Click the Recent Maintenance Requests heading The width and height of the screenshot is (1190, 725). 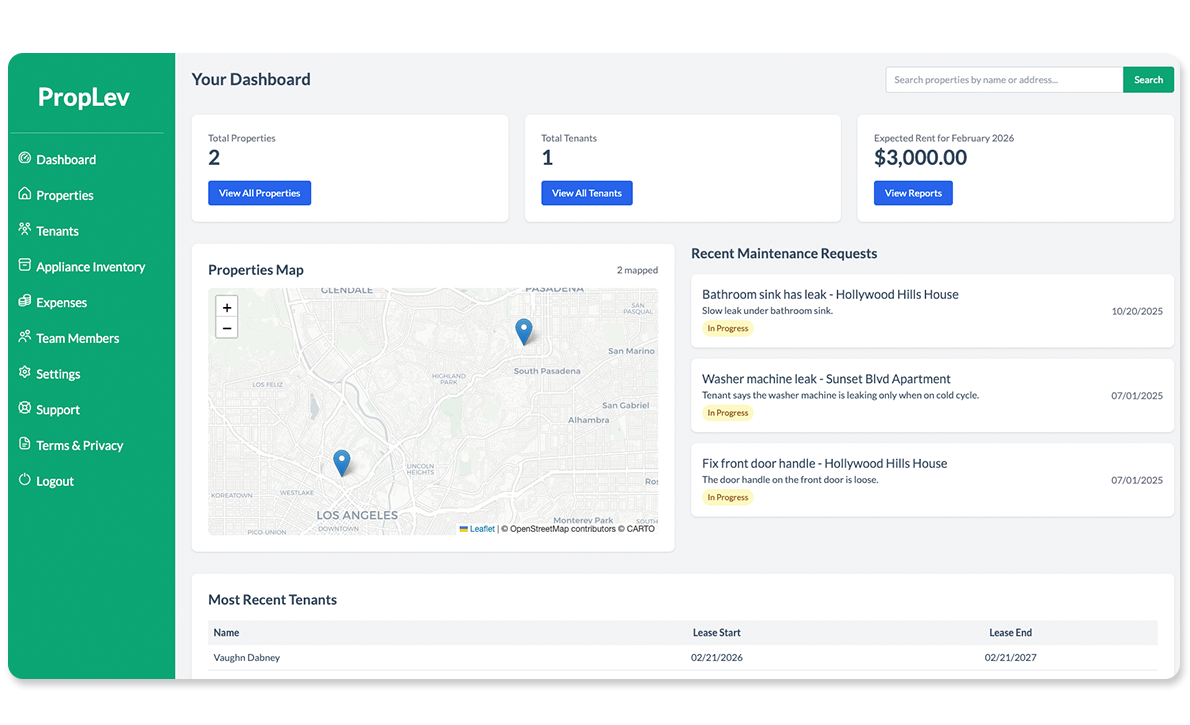click(x=784, y=254)
